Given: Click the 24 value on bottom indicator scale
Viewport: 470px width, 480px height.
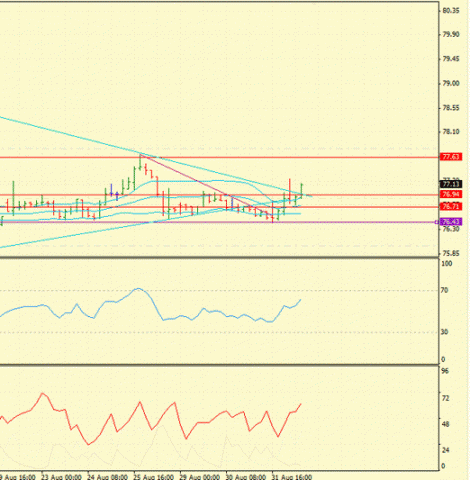Looking at the screenshot, I should [x=445, y=450].
